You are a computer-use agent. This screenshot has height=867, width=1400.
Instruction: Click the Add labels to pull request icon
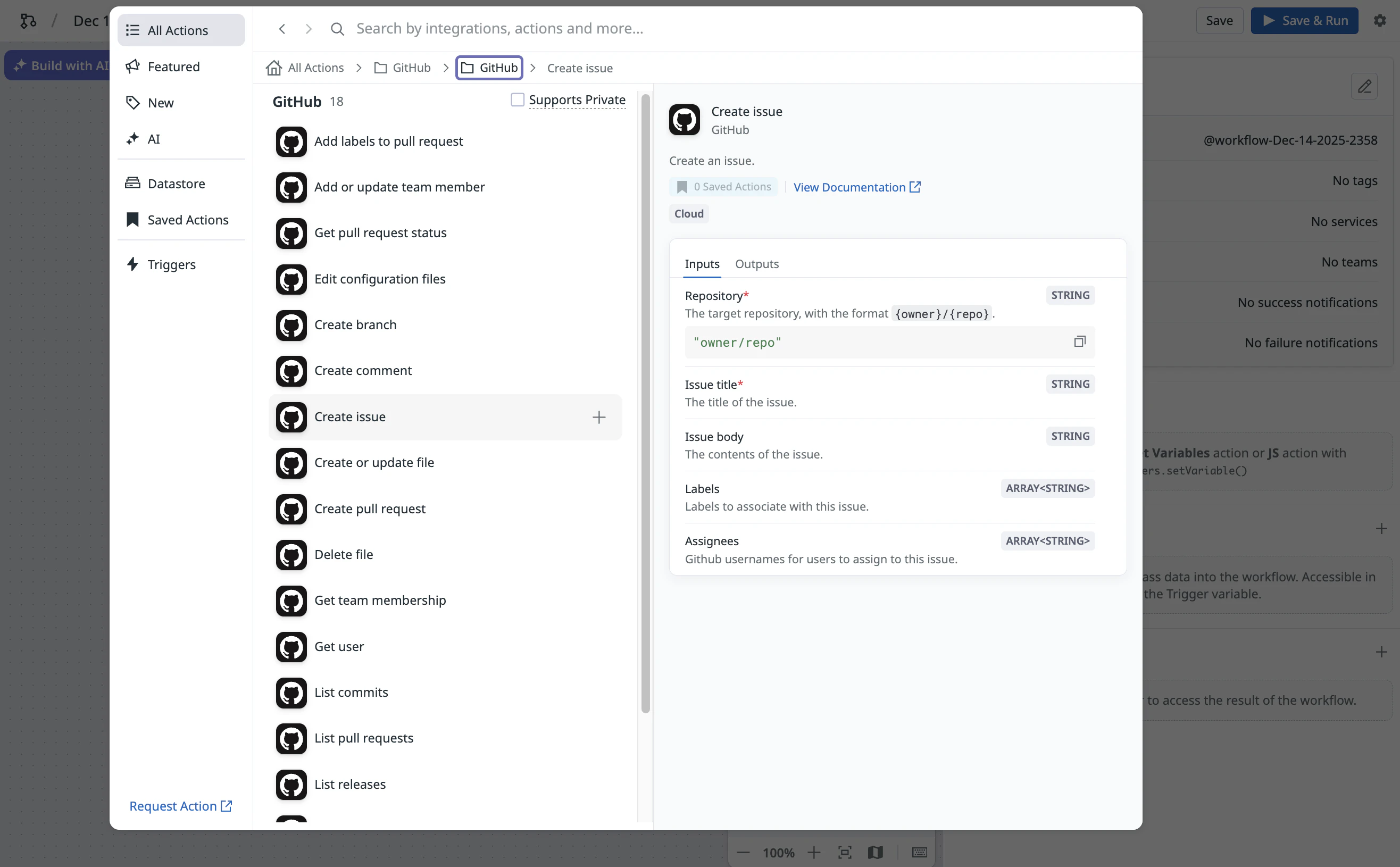pyautogui.click(x=291, y=141)
